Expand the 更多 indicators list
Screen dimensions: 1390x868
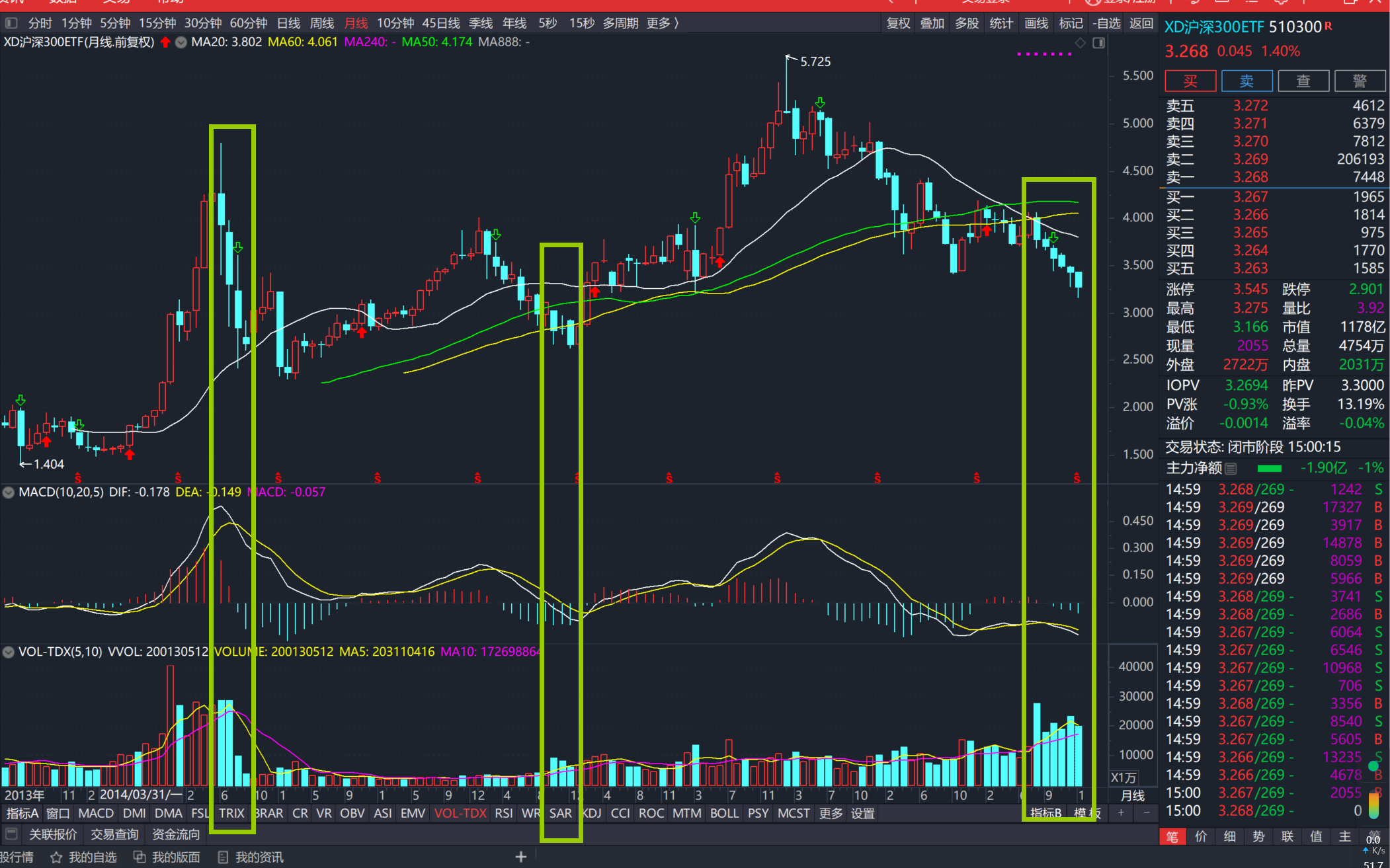(831, 813)
